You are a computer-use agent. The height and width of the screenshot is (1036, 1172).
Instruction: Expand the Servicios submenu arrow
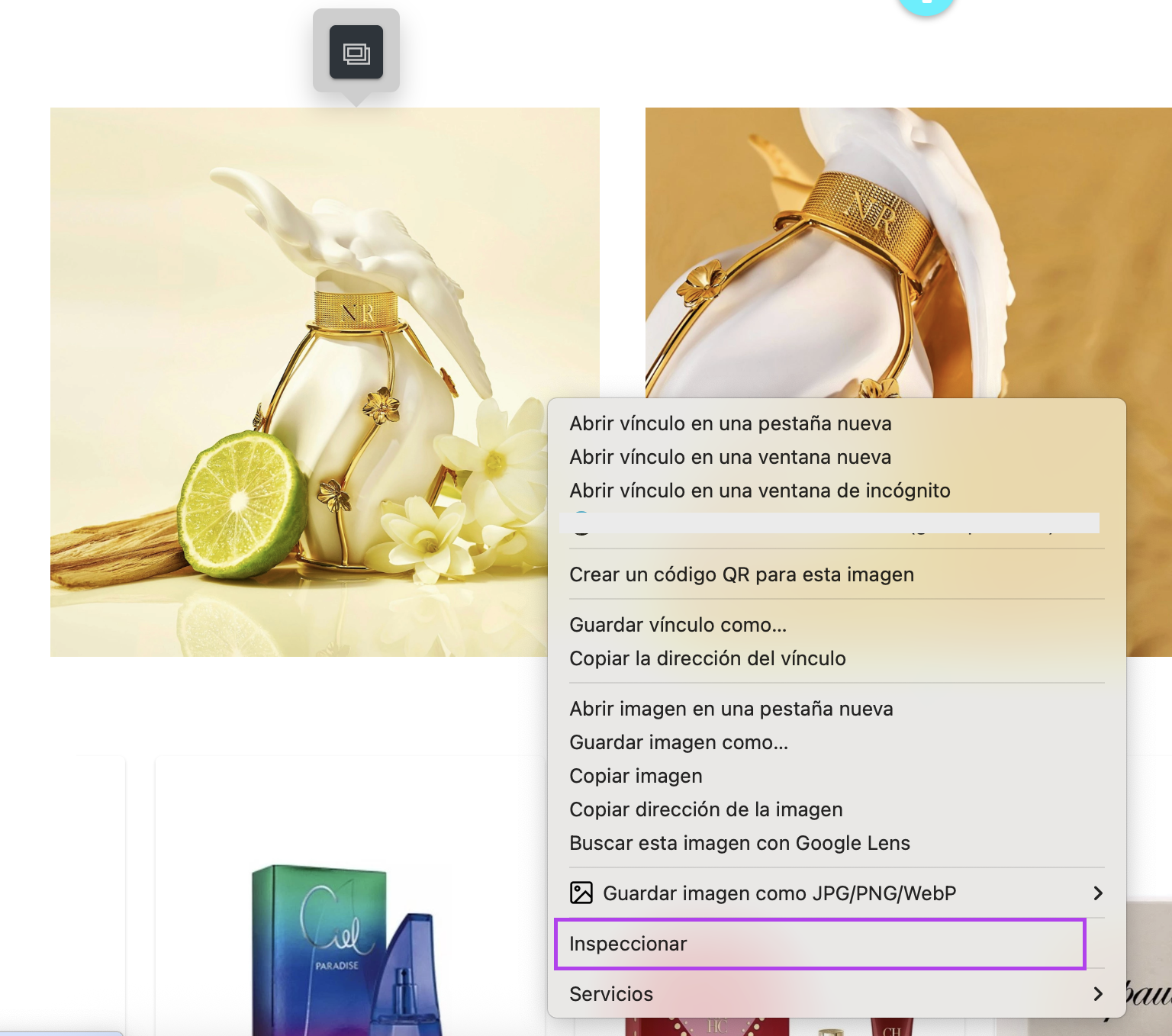tap(1097, 993)
